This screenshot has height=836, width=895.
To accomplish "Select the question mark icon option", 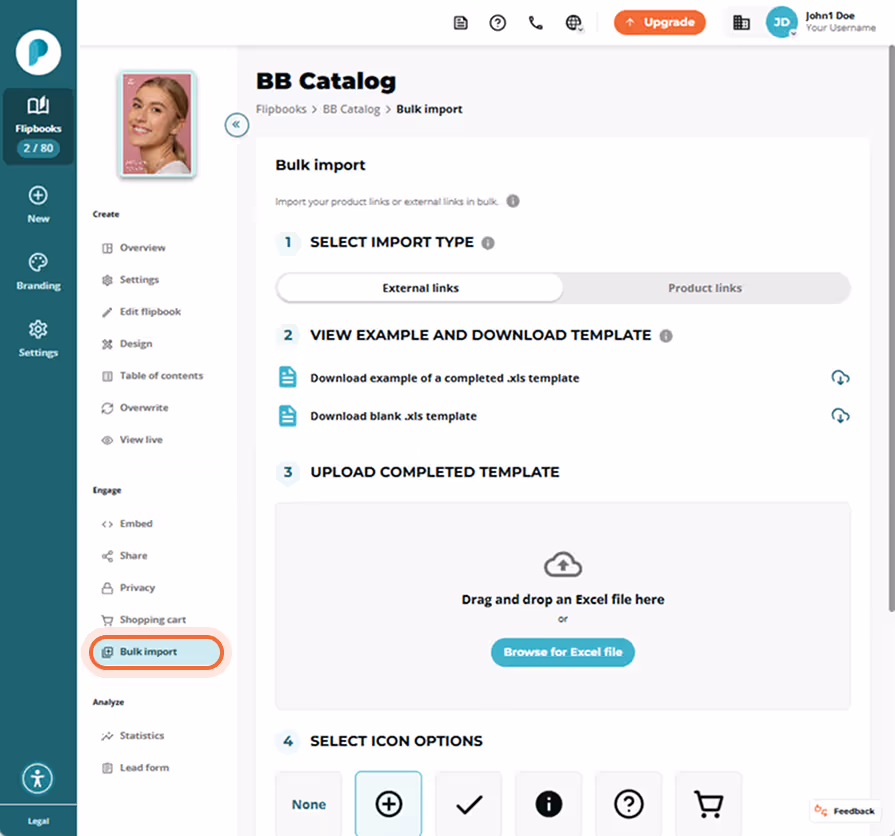I will pyautogui.click(x=628, y=804).
